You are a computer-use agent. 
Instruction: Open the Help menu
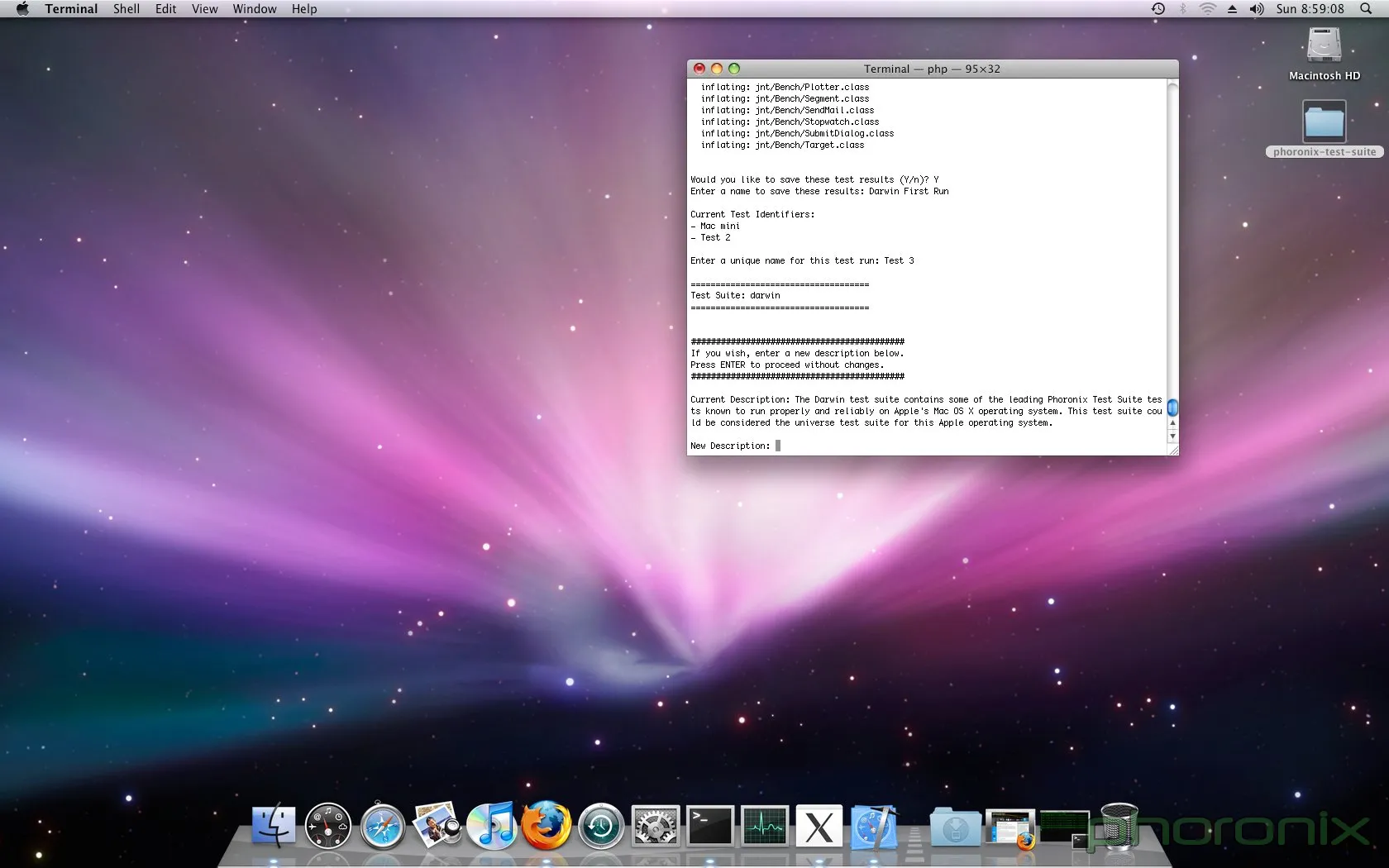click(303, 9)
